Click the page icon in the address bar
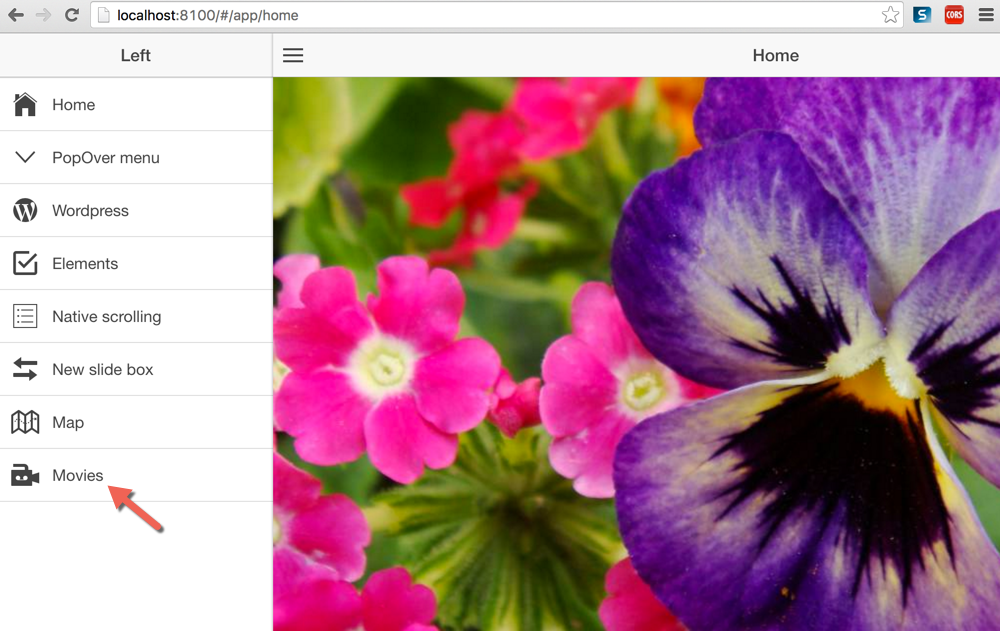The image size is (1000, 631). tap(103, 15)
